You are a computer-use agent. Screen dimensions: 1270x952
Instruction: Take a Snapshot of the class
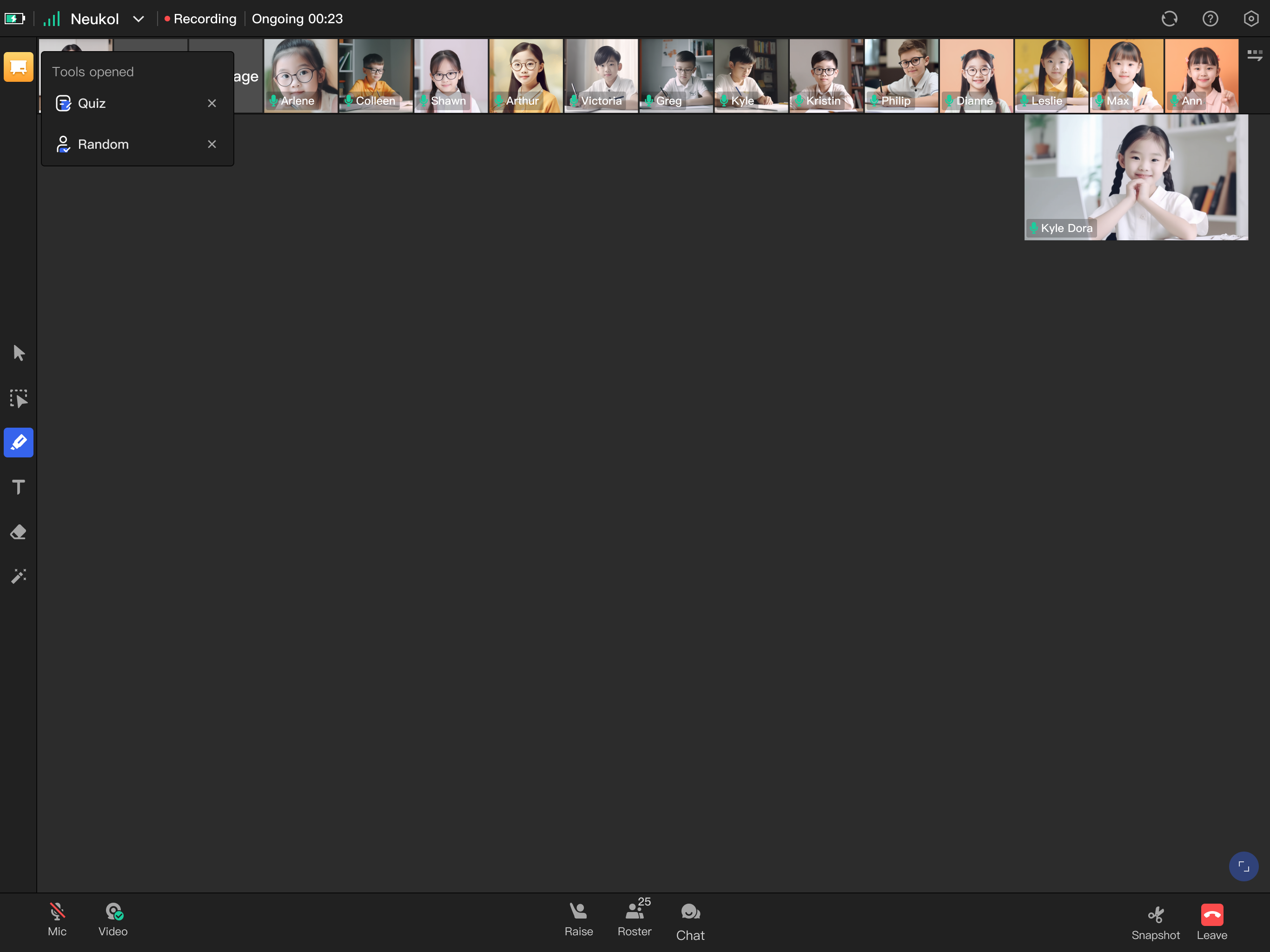1155,922
